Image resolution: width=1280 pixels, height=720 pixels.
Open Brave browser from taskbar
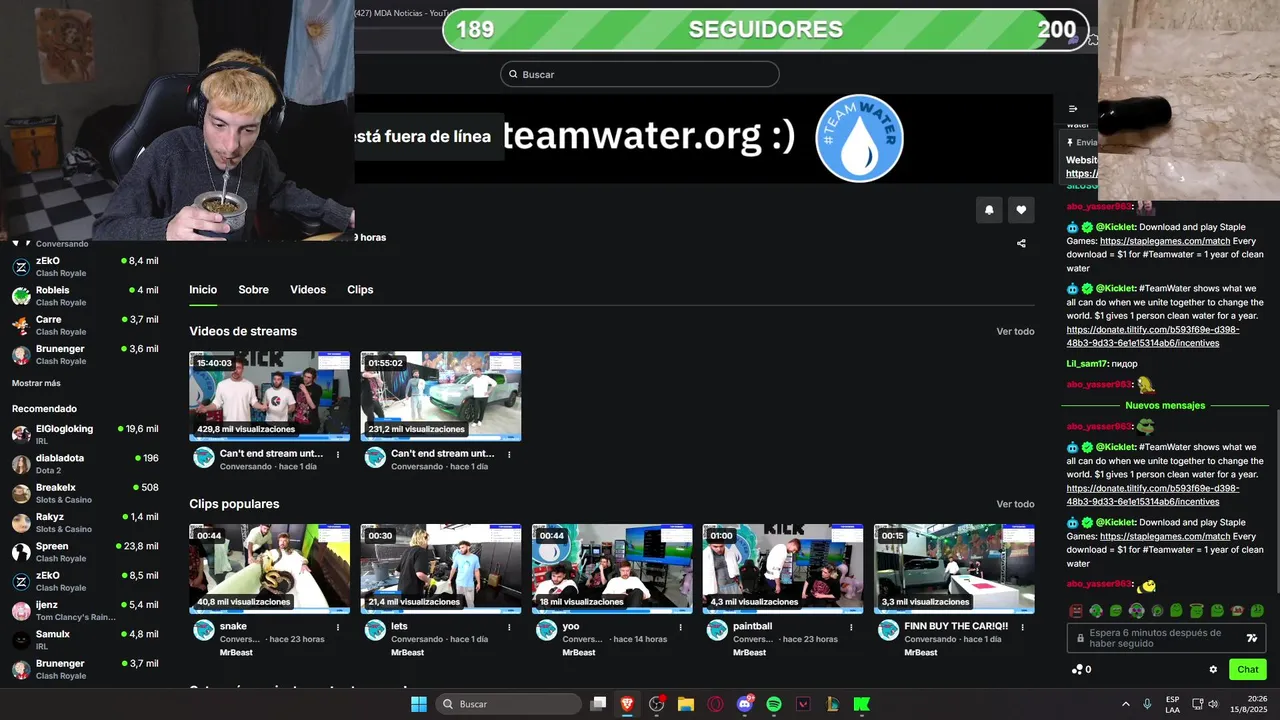point(627,704)
